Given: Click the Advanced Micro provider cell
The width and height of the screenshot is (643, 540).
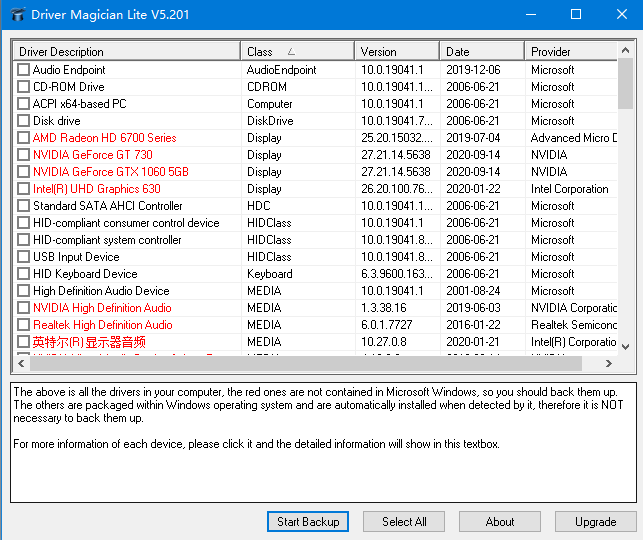Looking at the screenshot, I should point(574,138).
